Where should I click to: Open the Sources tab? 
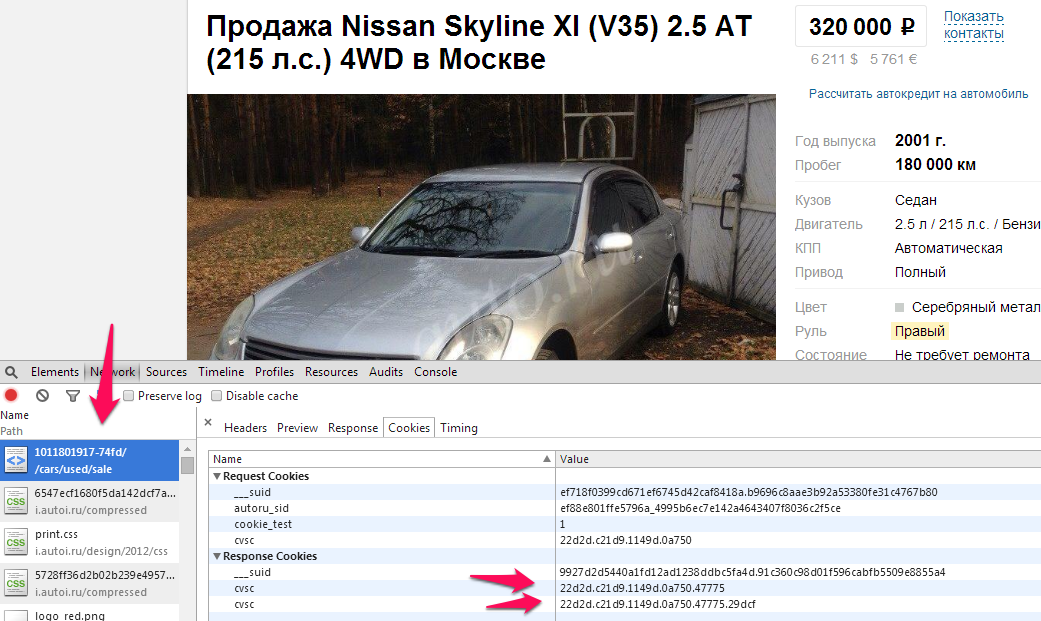166,372
